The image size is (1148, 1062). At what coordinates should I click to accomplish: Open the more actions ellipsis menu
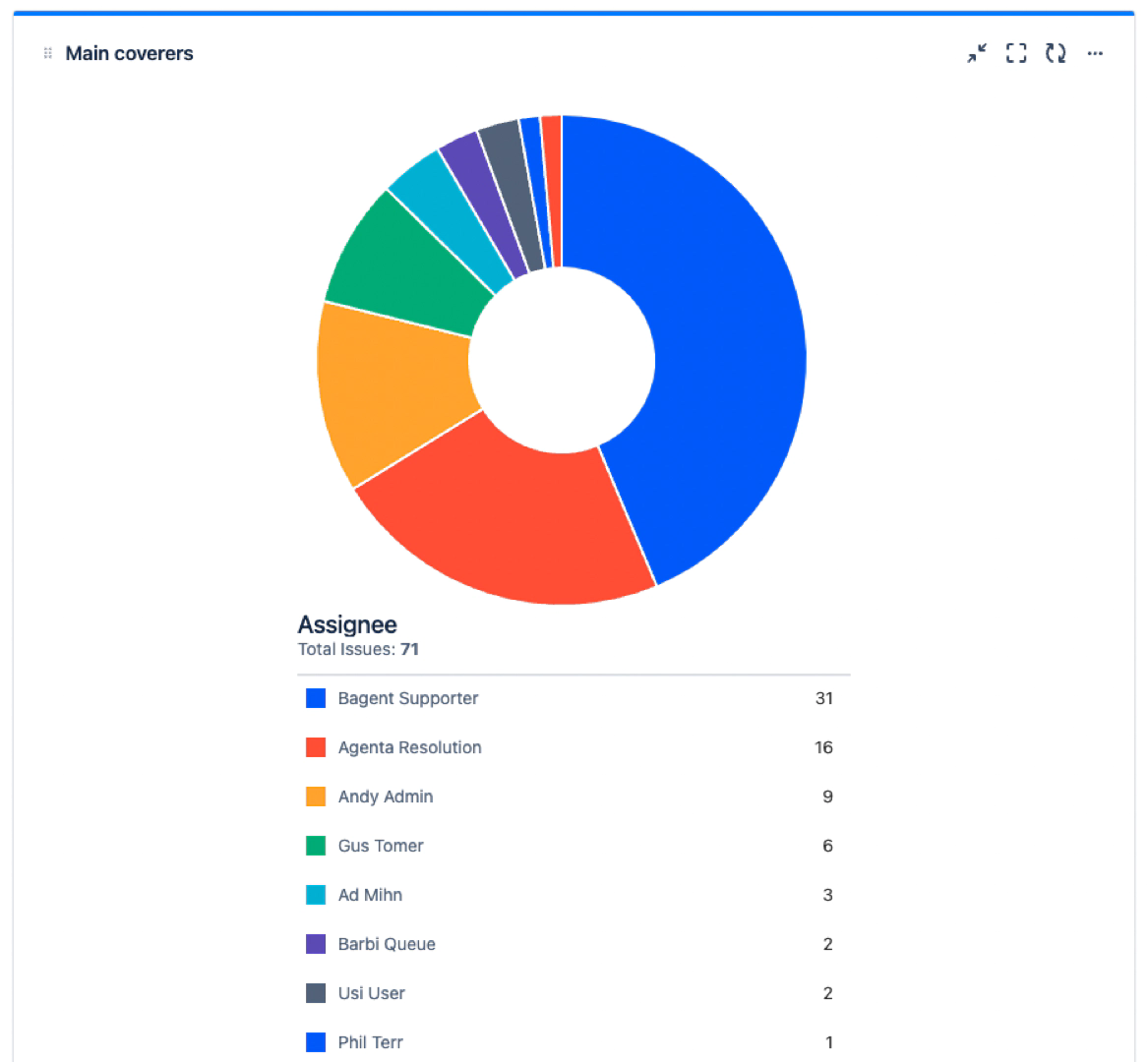point(1095,54)
